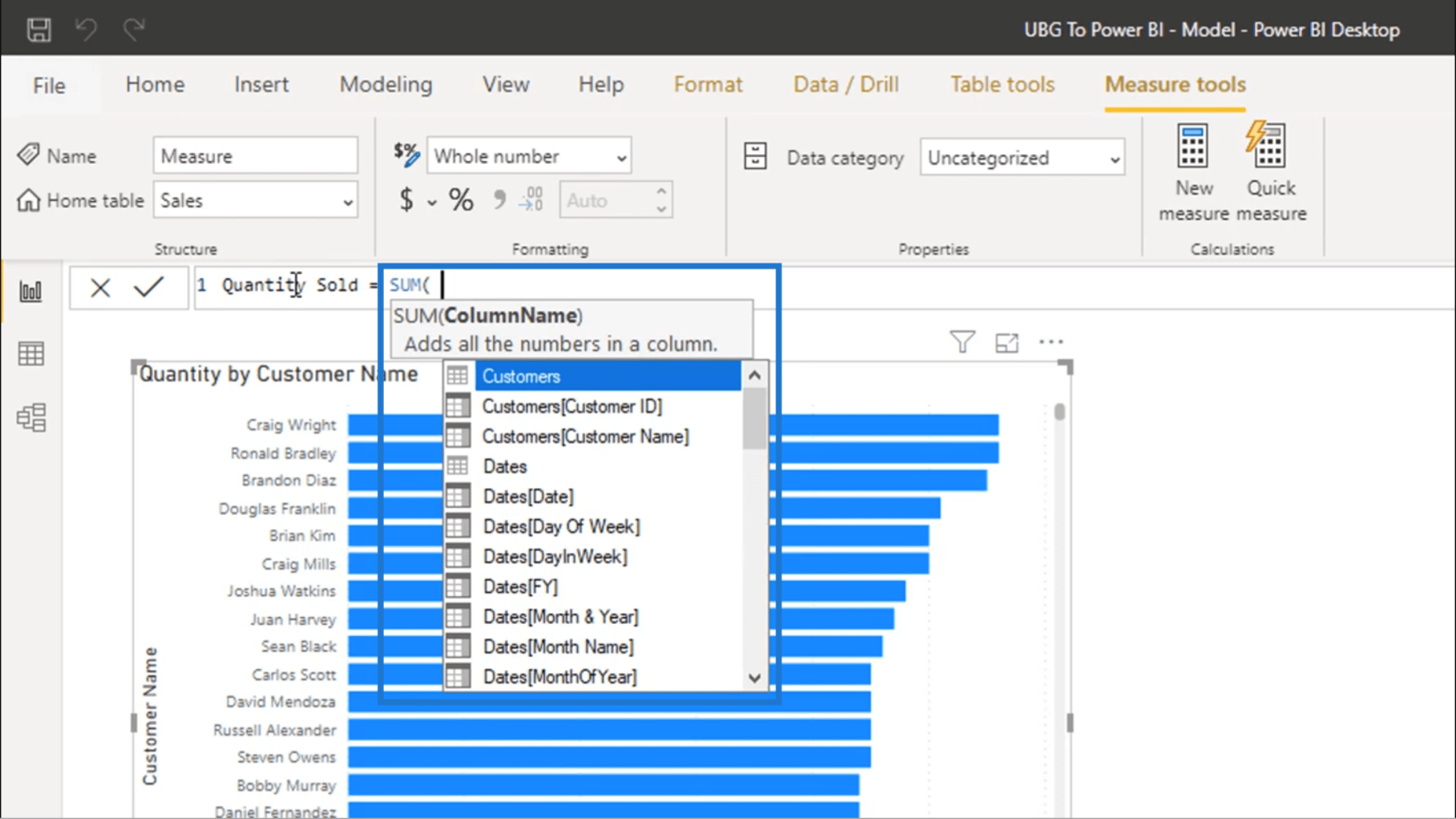Switch to the Insert tab
The image size is (1456, 819).
pos(262,84)
